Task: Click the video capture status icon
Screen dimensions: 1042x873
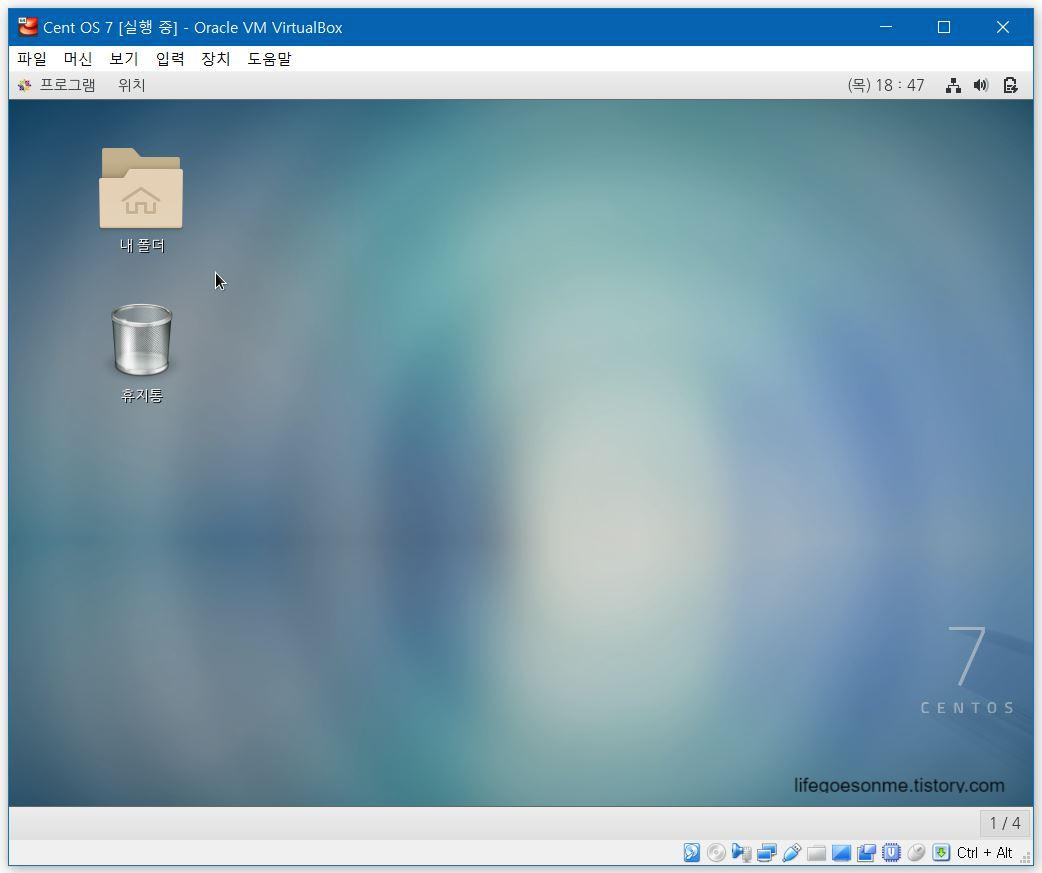Action: [x=866, y=852]
